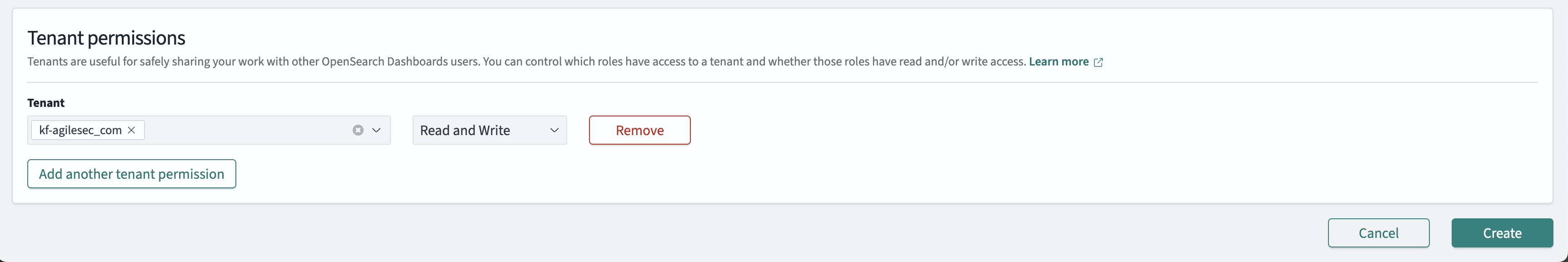This screenshot has width=1568, height=262.
Task: Add another tenant permission
Action: [x=131, y=174]
